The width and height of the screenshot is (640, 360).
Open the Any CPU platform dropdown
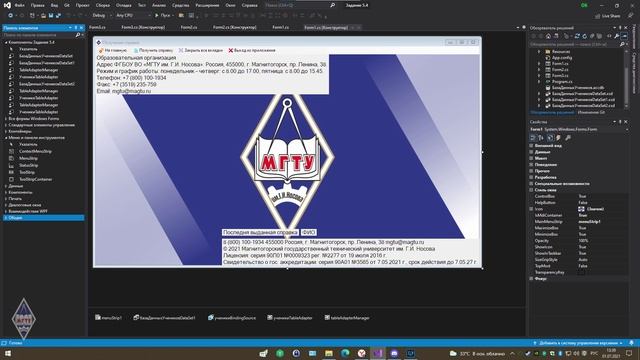point(133,16)
